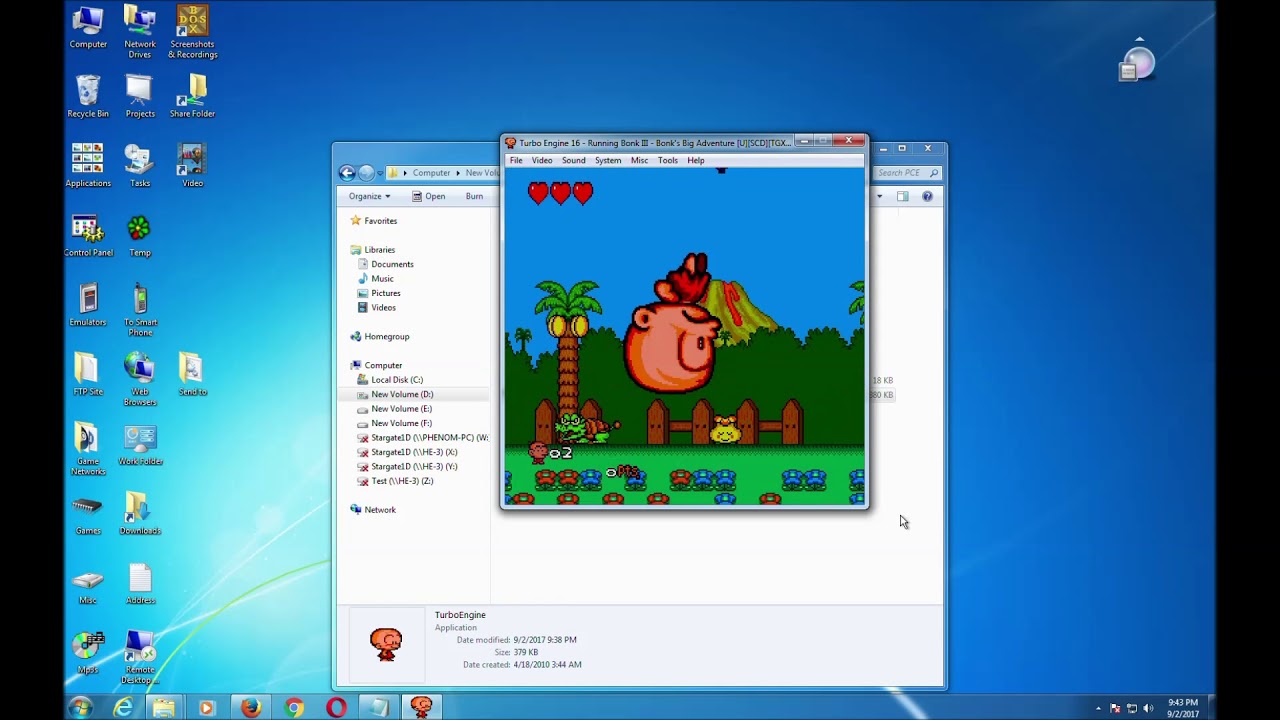Screen dimensions: 1280x720
Task: Open the Share Folder desktop icon
Action: 192,97
